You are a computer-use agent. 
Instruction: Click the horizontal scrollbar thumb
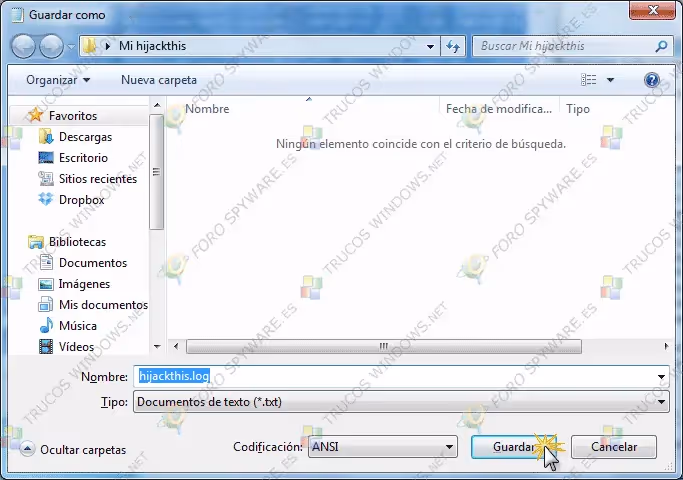pyautogui.click(x=383, y=346)
